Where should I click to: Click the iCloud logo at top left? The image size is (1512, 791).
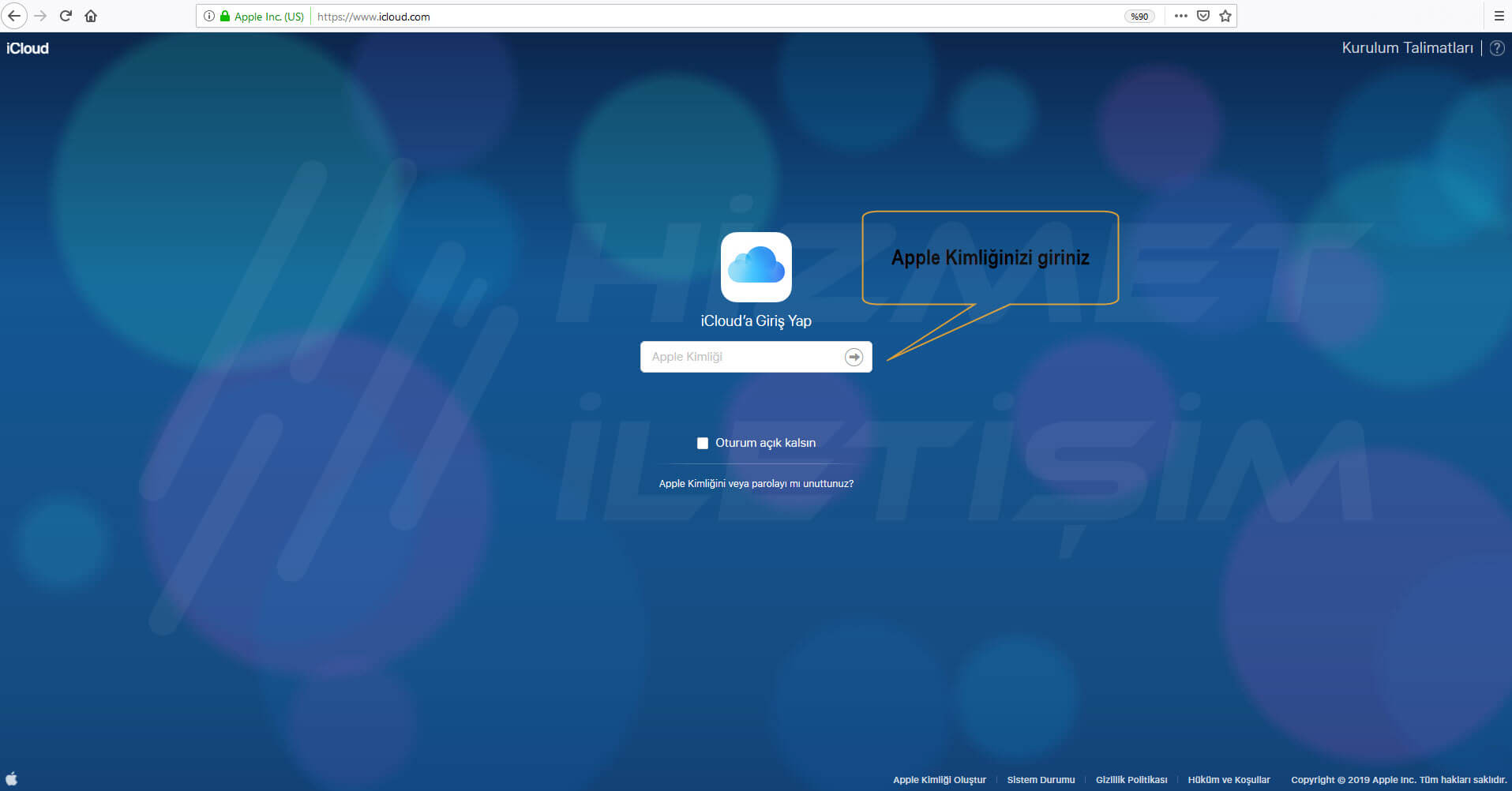28,48
